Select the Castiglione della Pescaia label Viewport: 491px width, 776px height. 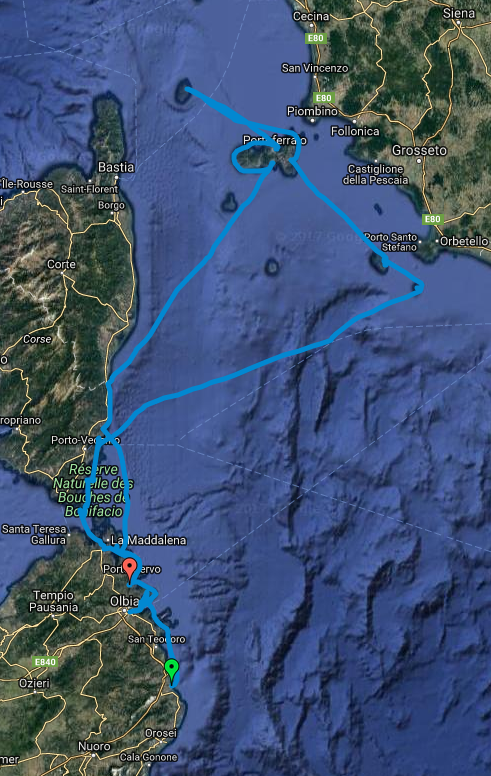pyautogui.click(x=375, y=174)
